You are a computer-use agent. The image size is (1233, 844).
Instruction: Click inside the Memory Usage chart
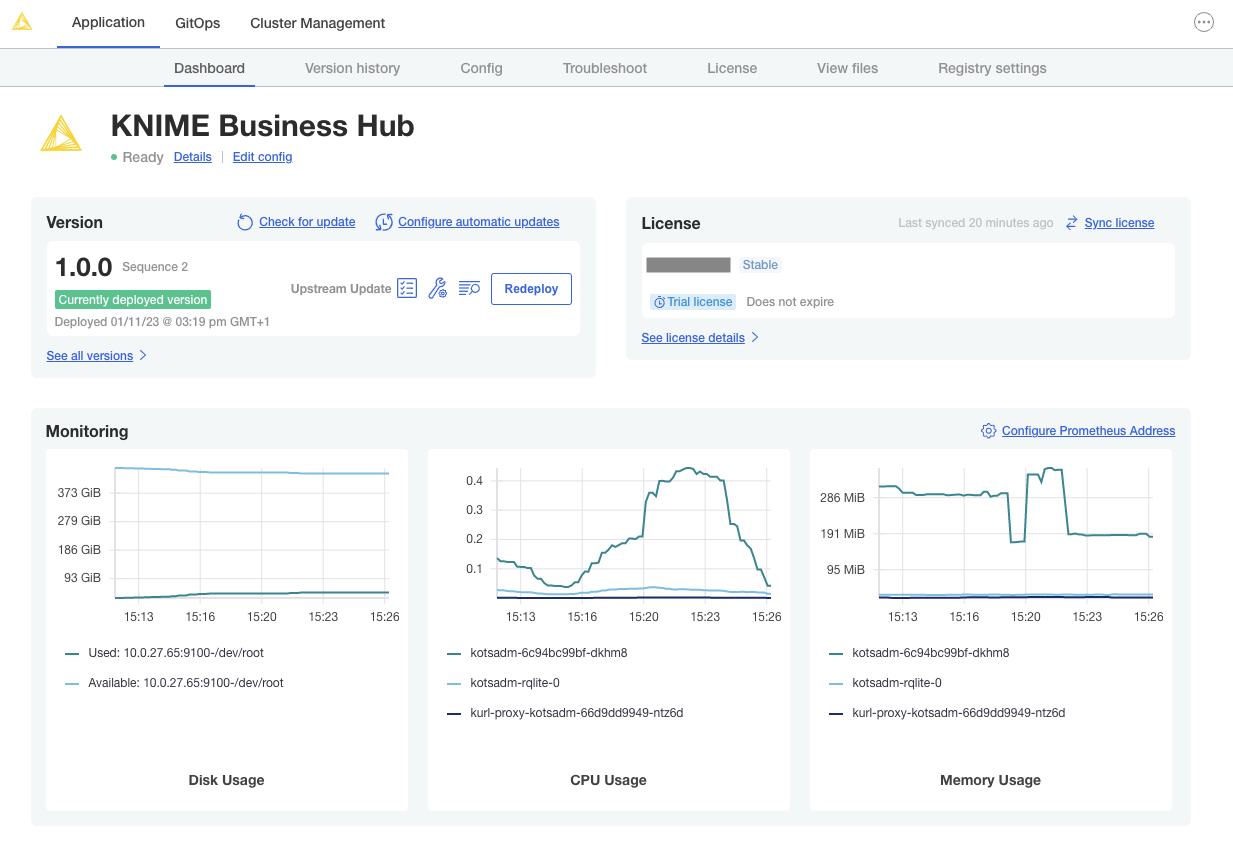(x=1015, y=530)
